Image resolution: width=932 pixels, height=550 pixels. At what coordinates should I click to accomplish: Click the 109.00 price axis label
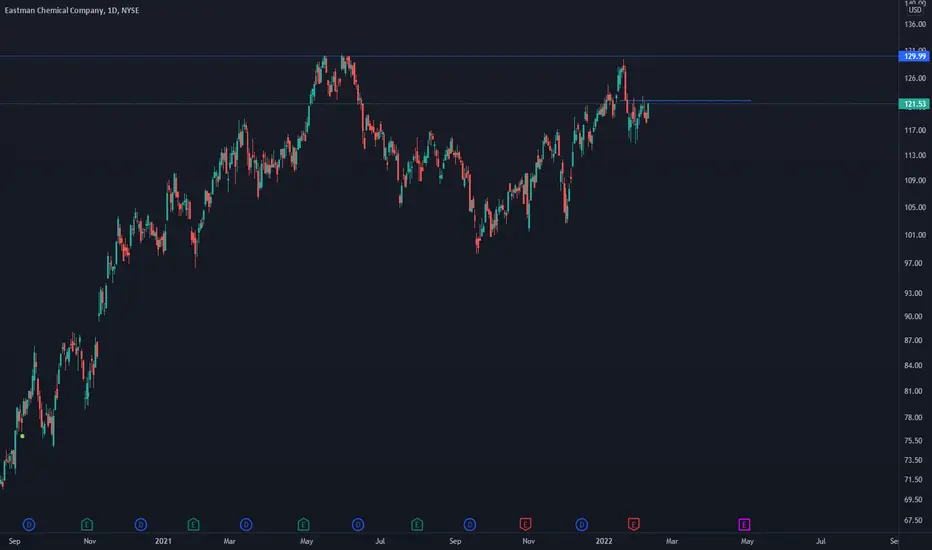point(915,181)
